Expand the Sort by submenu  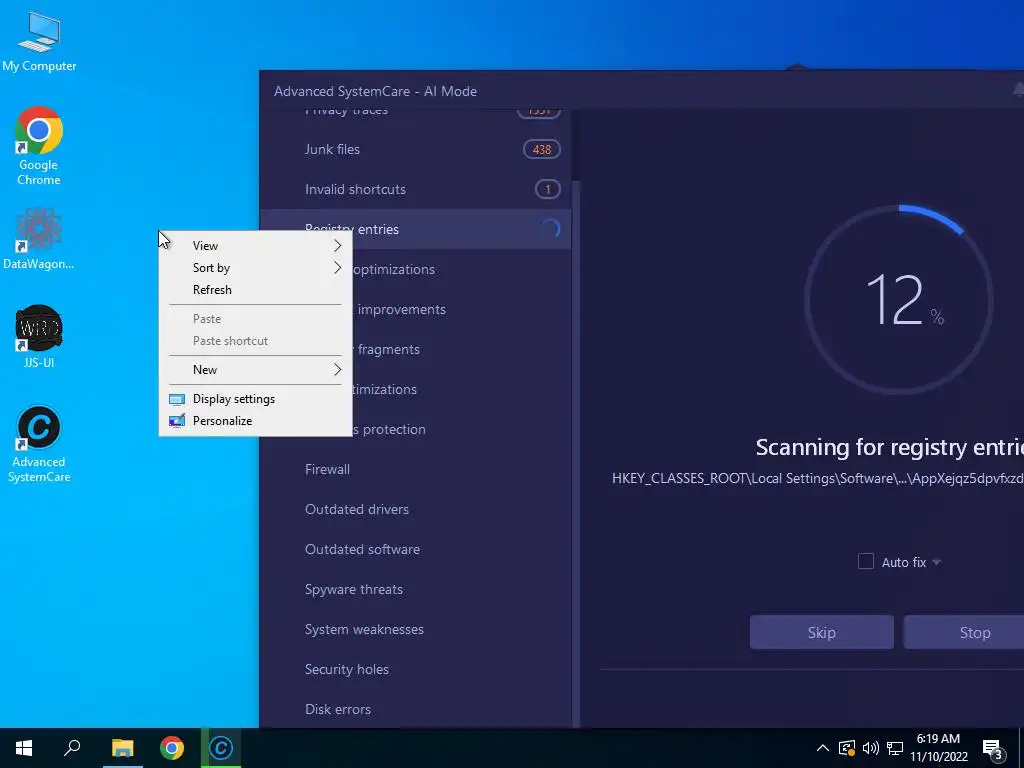255,268
